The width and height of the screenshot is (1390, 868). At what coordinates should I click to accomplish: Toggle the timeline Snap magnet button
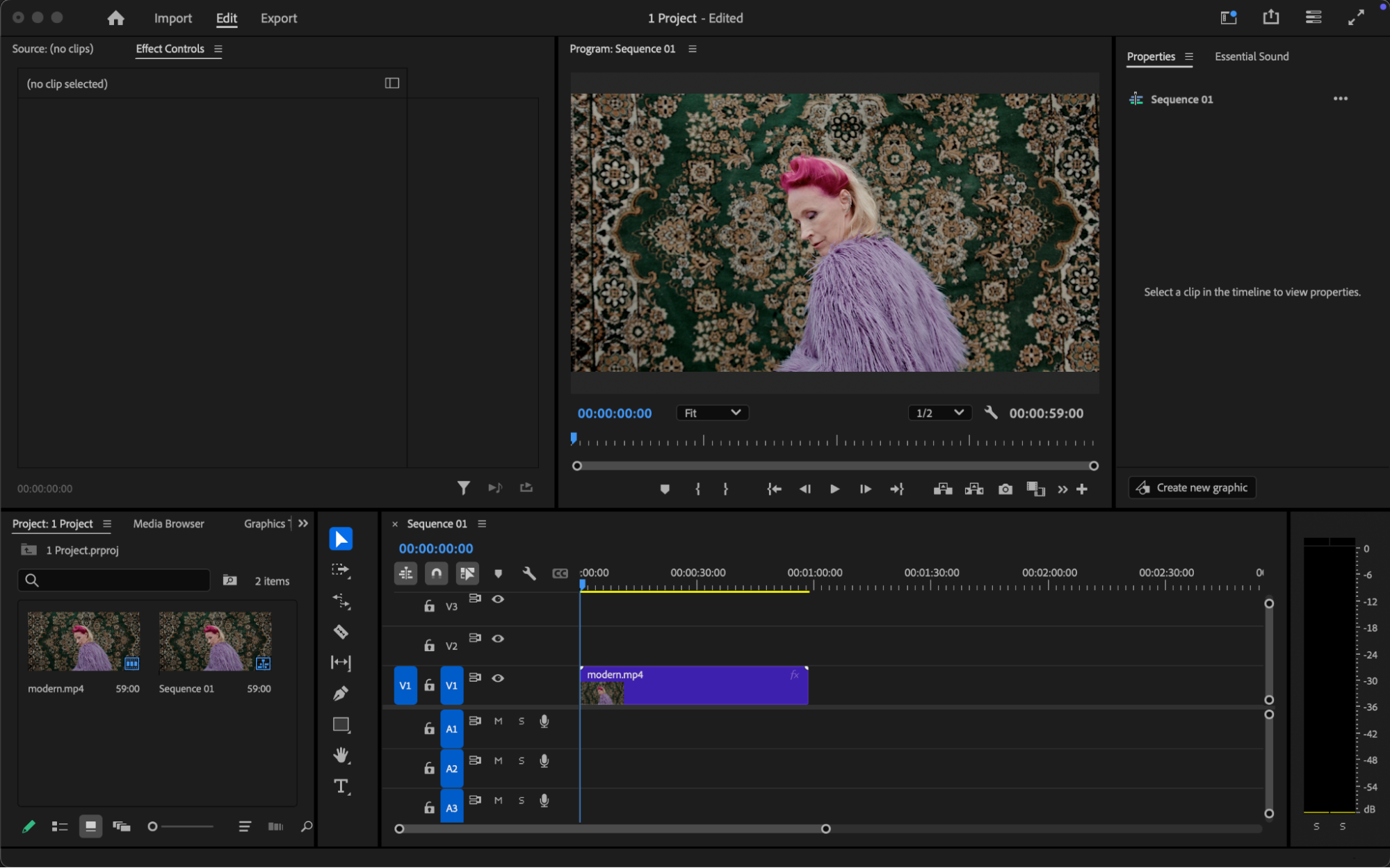(436, 573)
